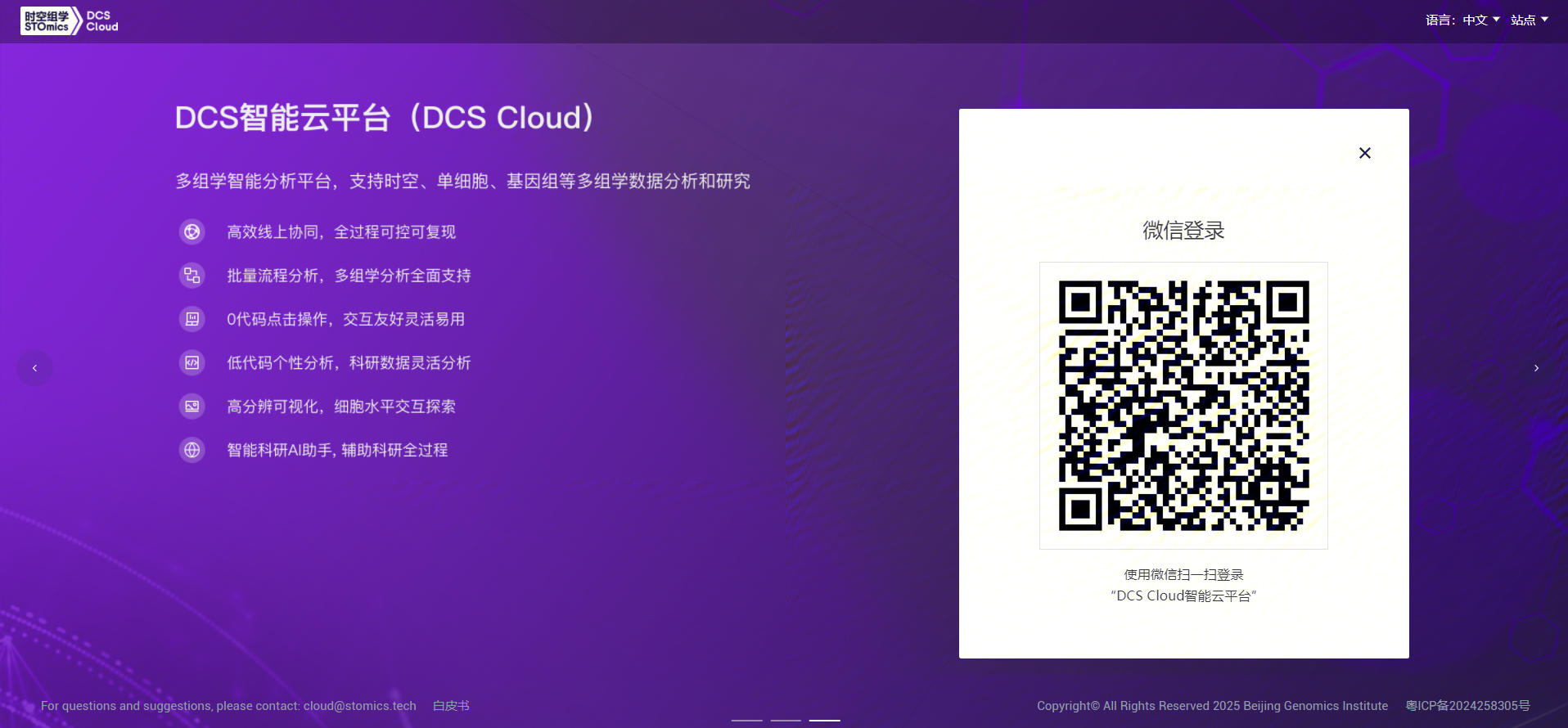Select the second carousel indicator
Screen dimensions: 1568x728
pos(786,720)
